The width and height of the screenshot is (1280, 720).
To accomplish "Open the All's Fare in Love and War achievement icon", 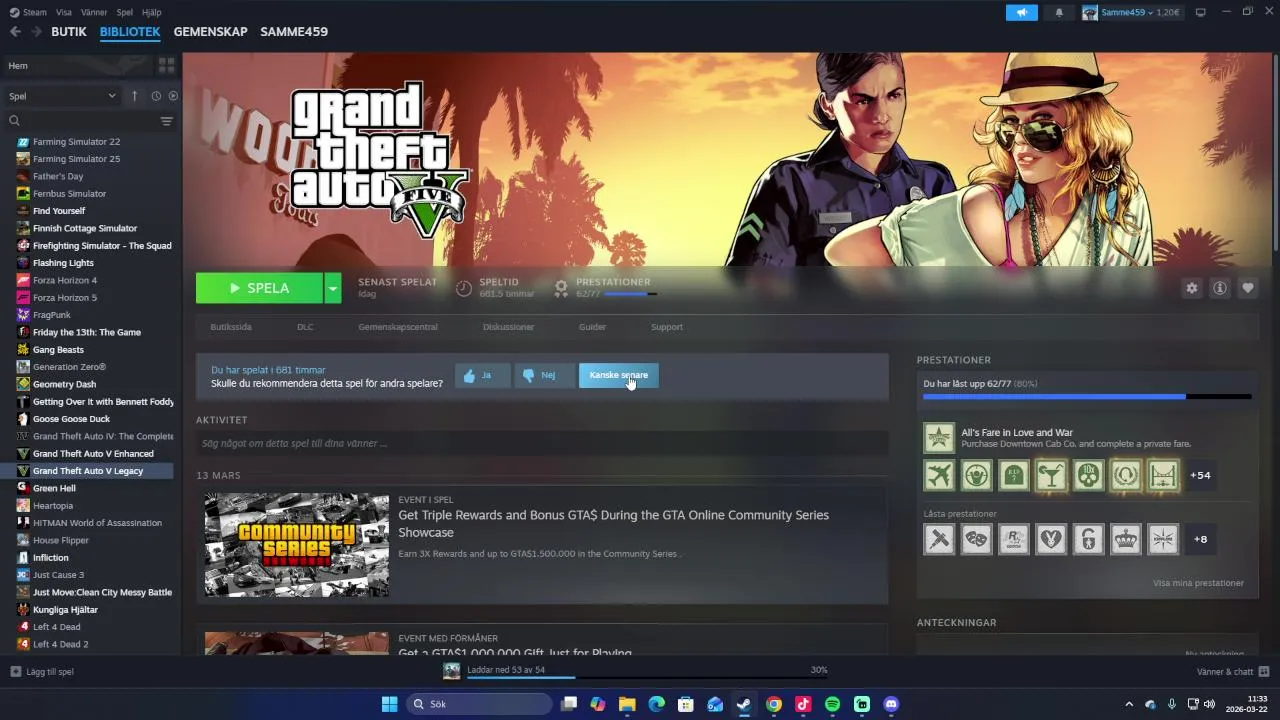I will coord(939,438).
